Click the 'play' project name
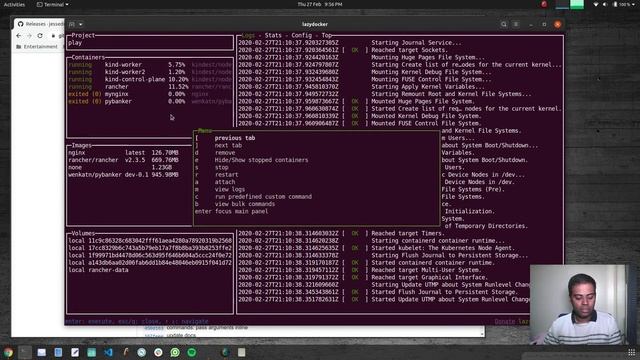Screen dimensions: 640x360 pos(75,43)
